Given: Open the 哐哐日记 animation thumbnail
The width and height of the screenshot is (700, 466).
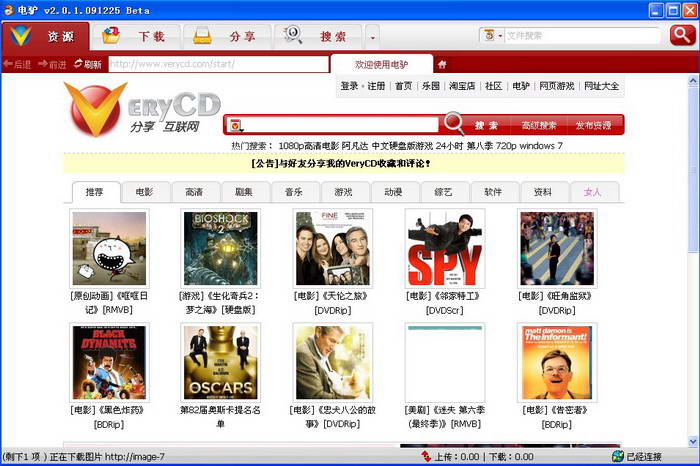Looking at the screenshot, I should [109, 248].
